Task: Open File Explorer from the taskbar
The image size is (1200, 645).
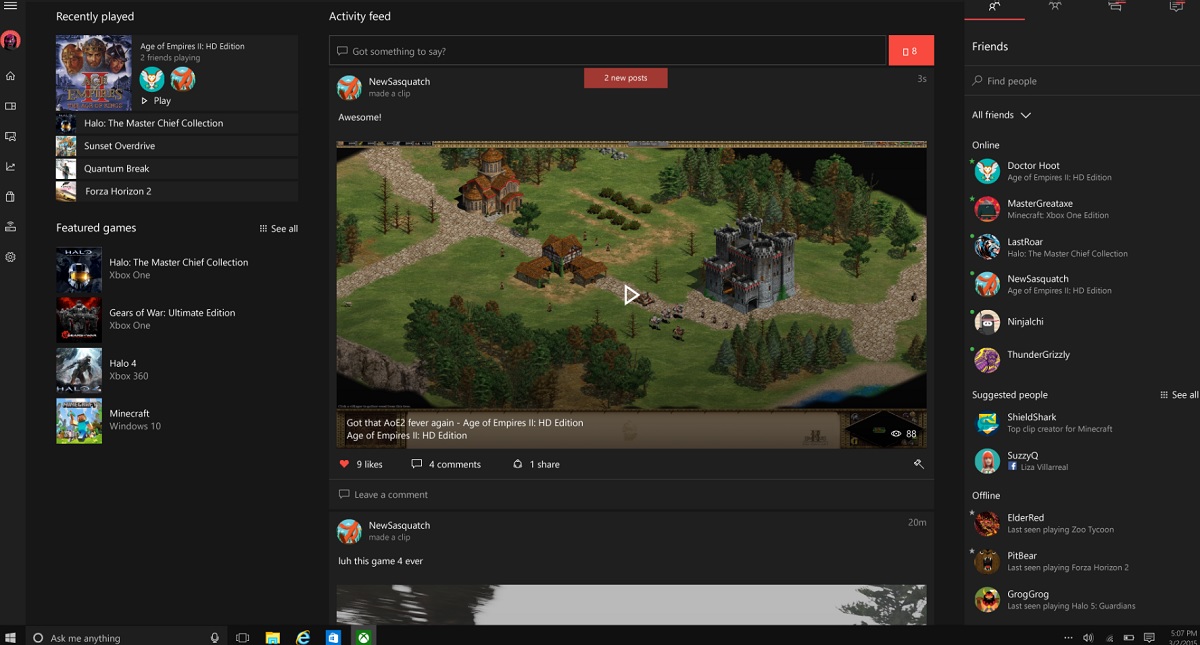Action: 272,637
